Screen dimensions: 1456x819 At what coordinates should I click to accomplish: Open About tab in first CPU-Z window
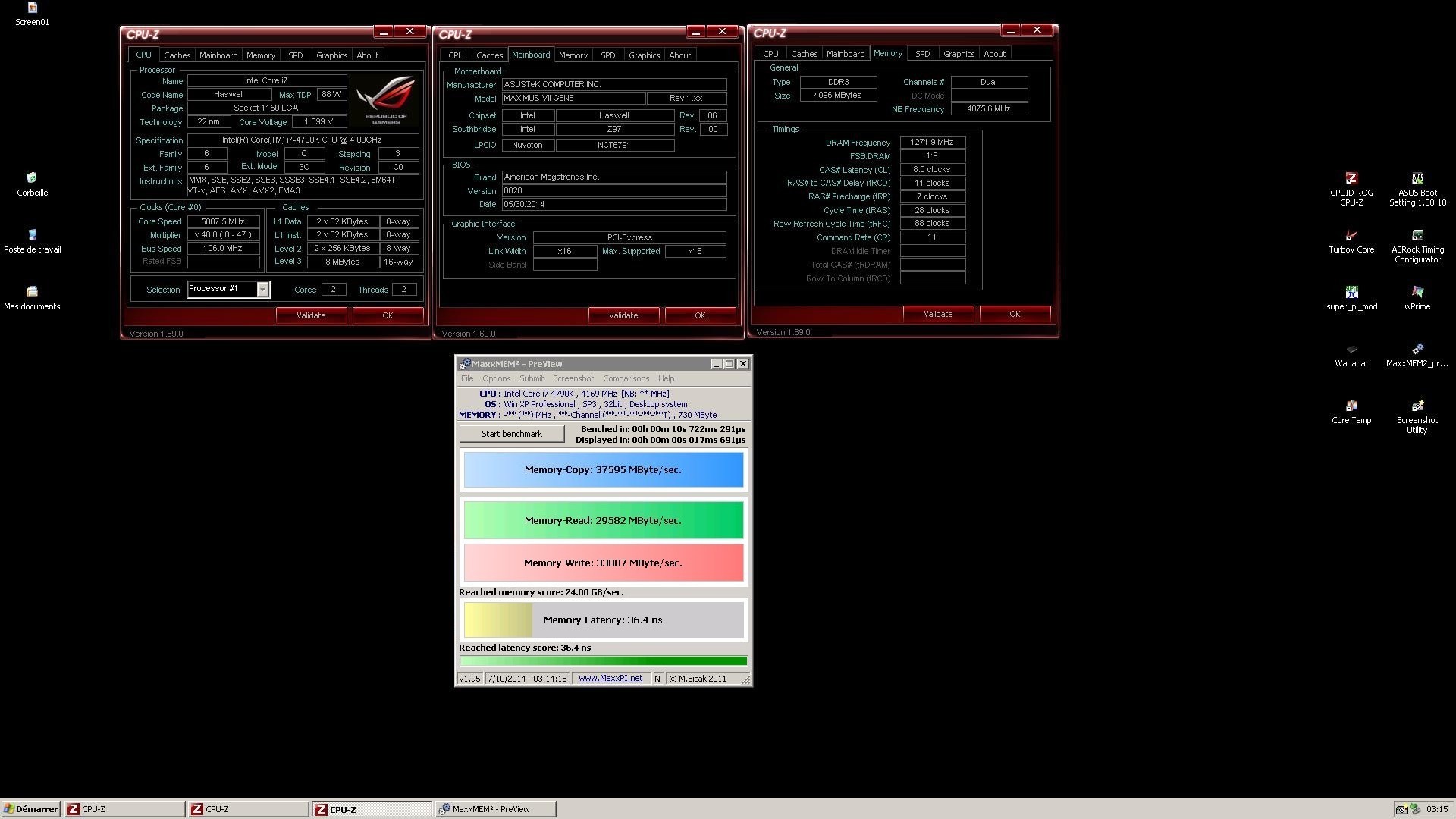coord(367,55)
